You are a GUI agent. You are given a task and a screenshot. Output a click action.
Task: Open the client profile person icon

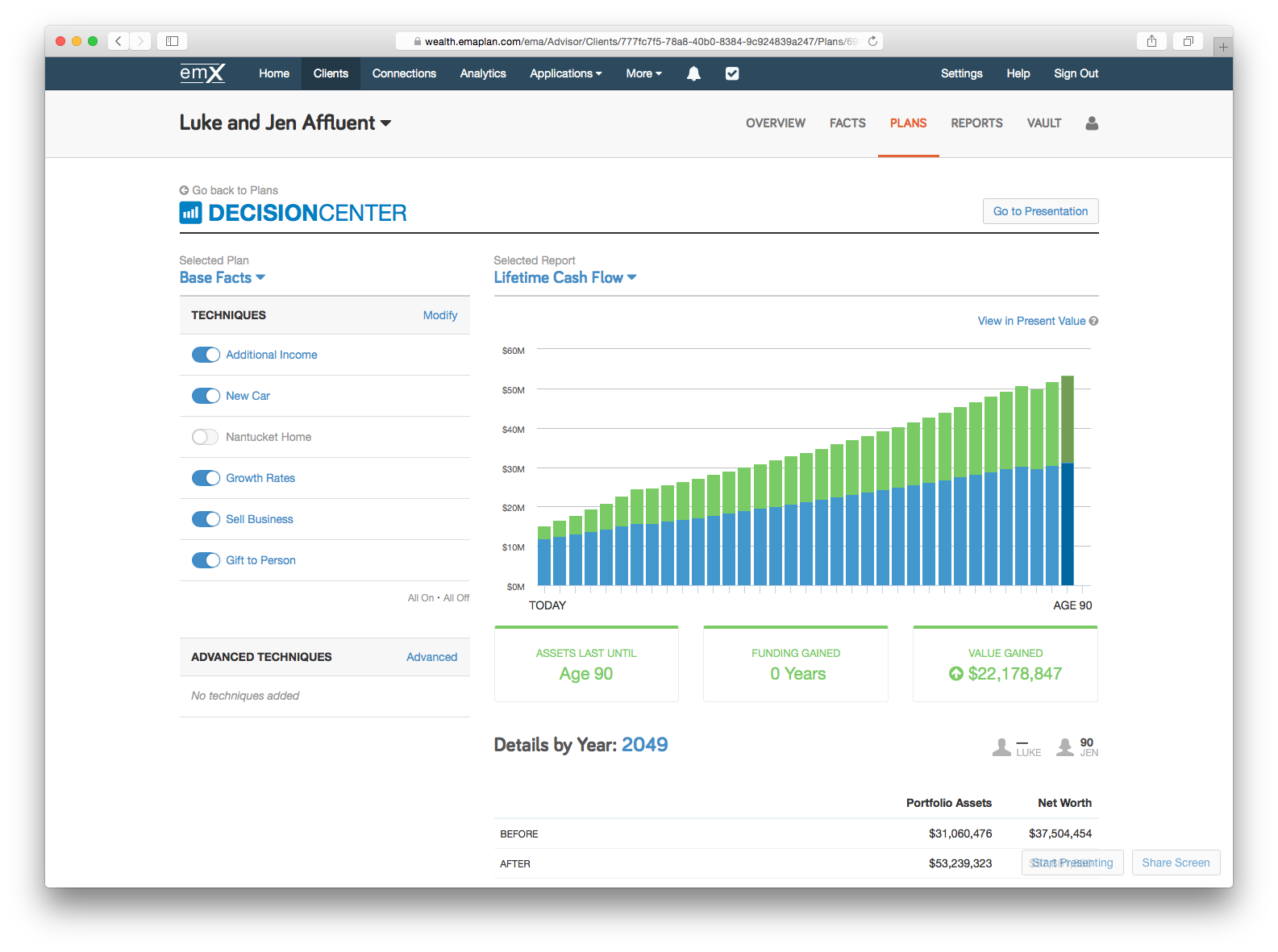1092,123
